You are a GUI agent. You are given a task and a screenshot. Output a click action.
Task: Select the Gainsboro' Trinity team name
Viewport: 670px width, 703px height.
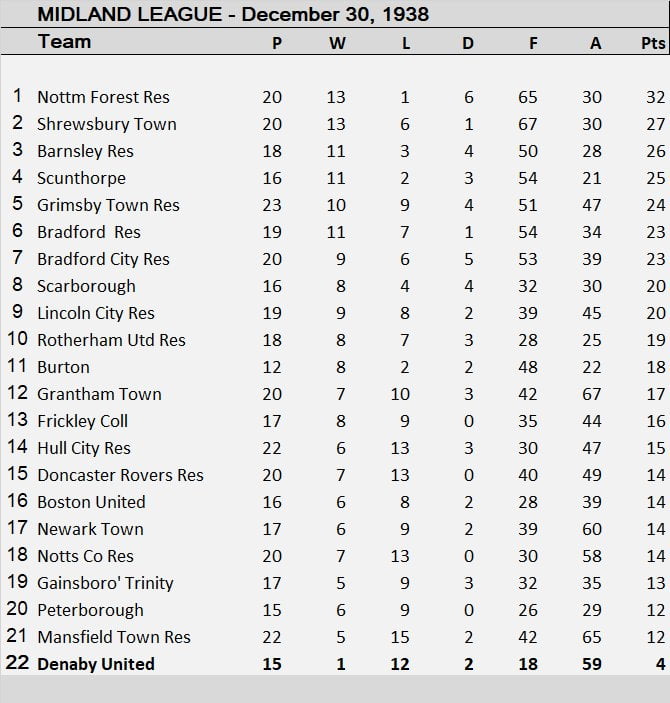click(105, 583)
